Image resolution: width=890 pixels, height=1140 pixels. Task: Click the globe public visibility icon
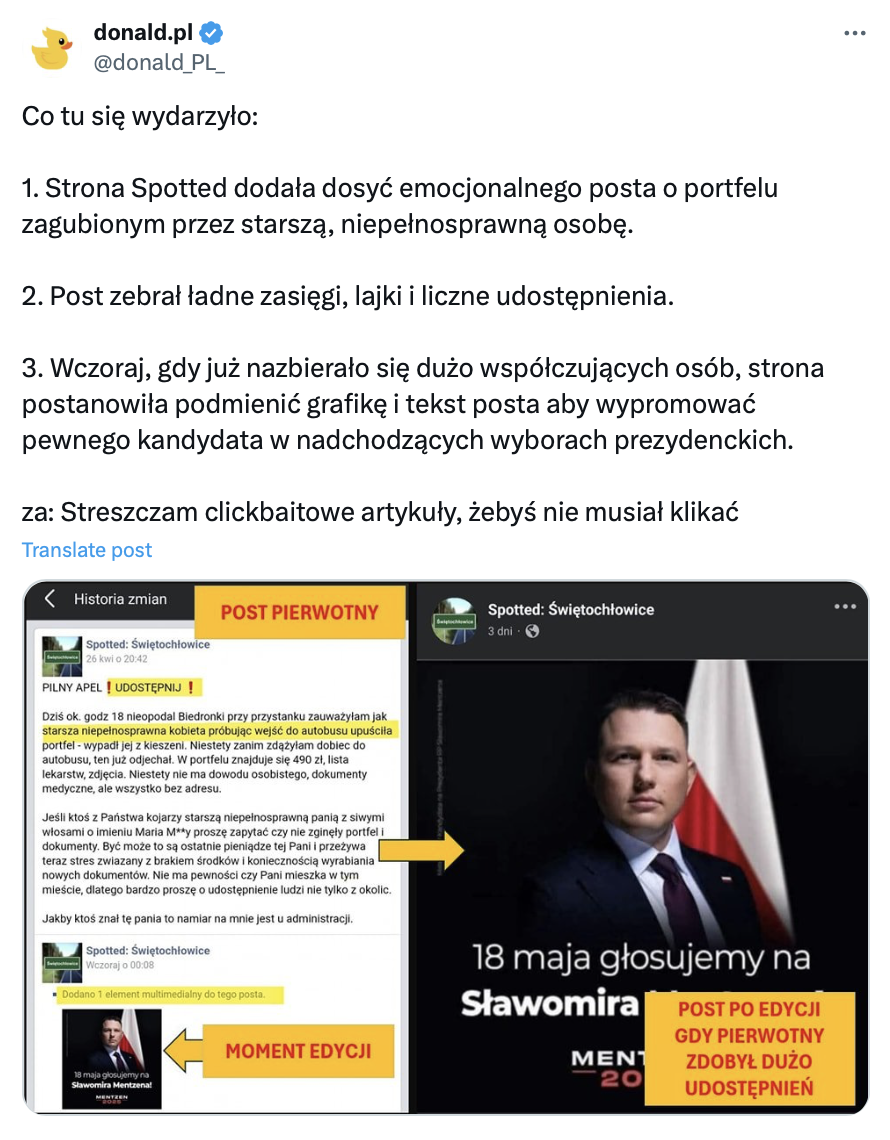click(532, 631)
